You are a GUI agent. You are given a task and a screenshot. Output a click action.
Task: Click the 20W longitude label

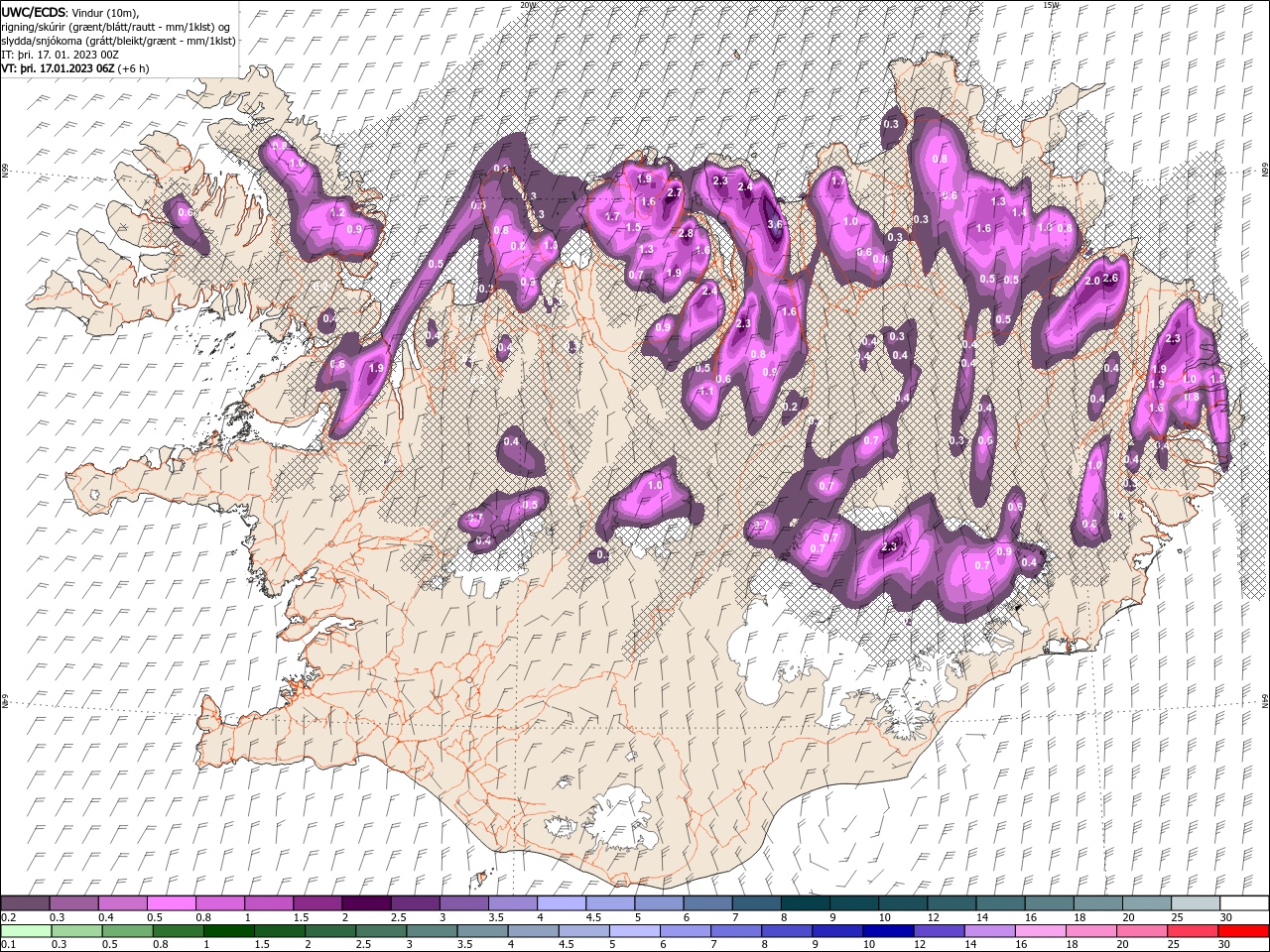click(x=528, y=5)
